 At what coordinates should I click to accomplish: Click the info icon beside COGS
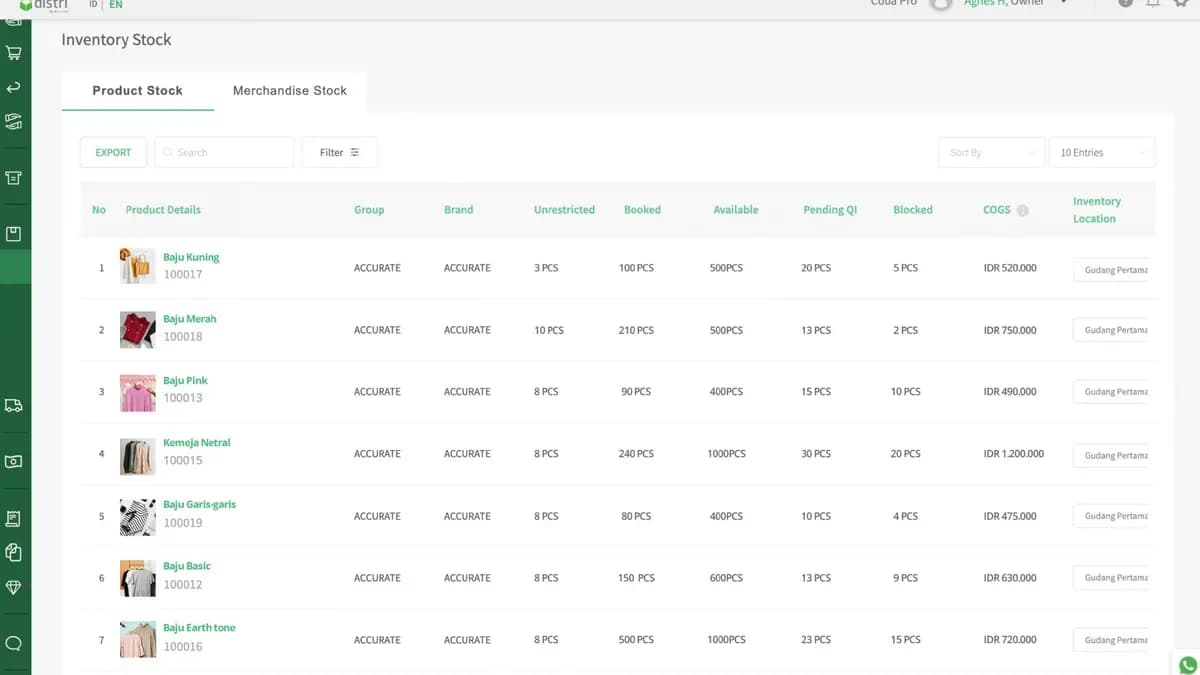click(1023, 211)
